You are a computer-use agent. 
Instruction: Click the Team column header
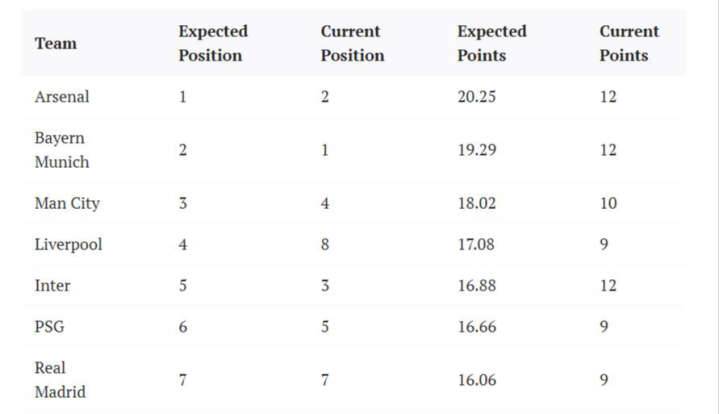[55, 44]
